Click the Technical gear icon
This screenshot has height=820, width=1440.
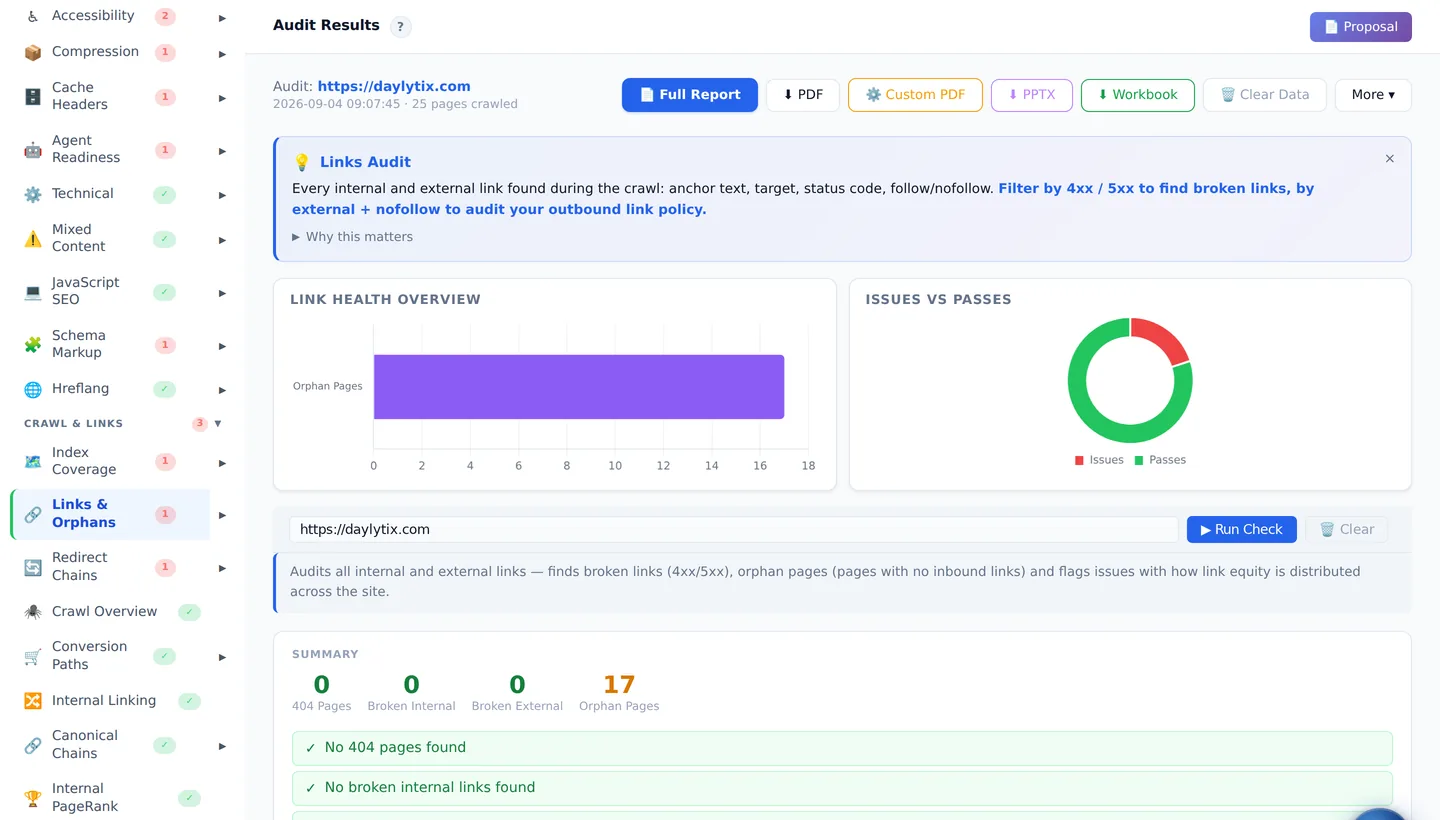33,194
